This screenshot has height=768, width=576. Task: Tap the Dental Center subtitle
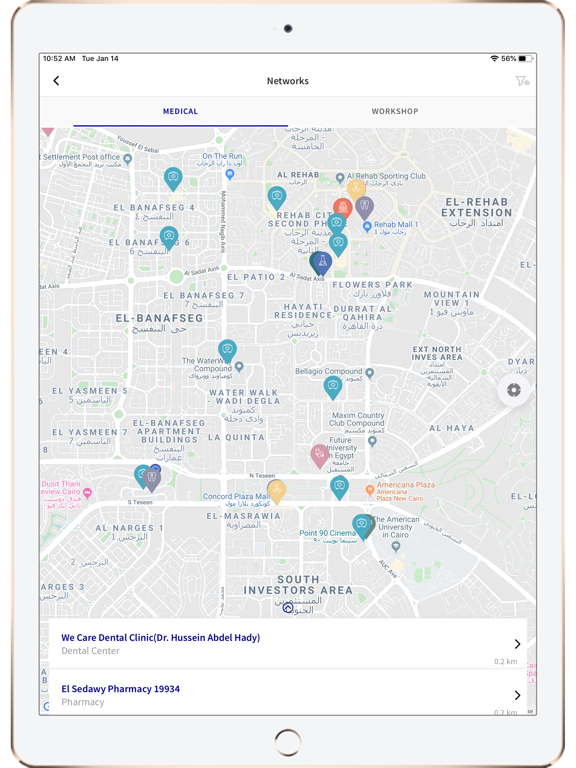[x=90, y=651]
